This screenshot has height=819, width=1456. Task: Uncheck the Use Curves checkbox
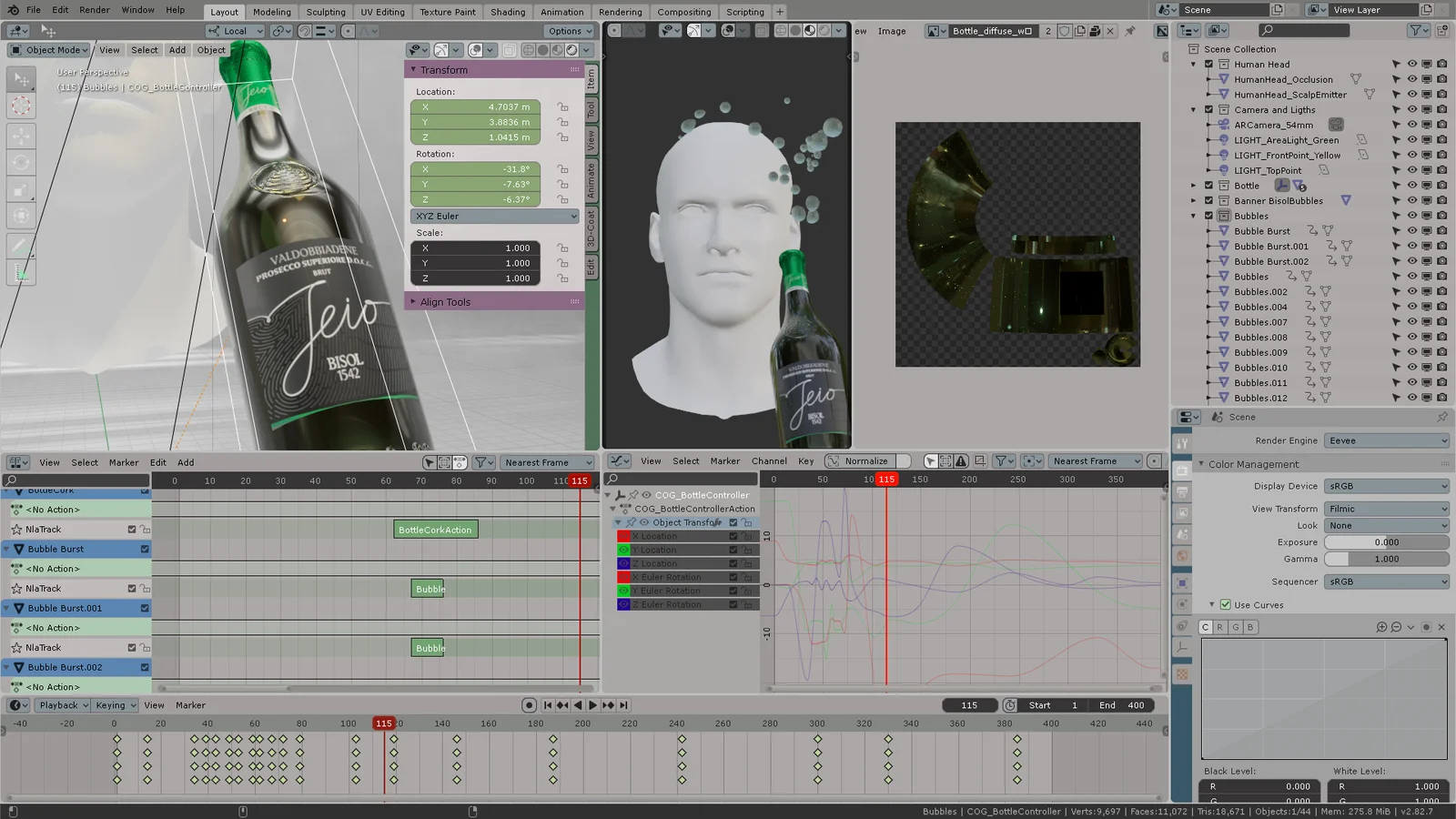tap(1226, 605)
